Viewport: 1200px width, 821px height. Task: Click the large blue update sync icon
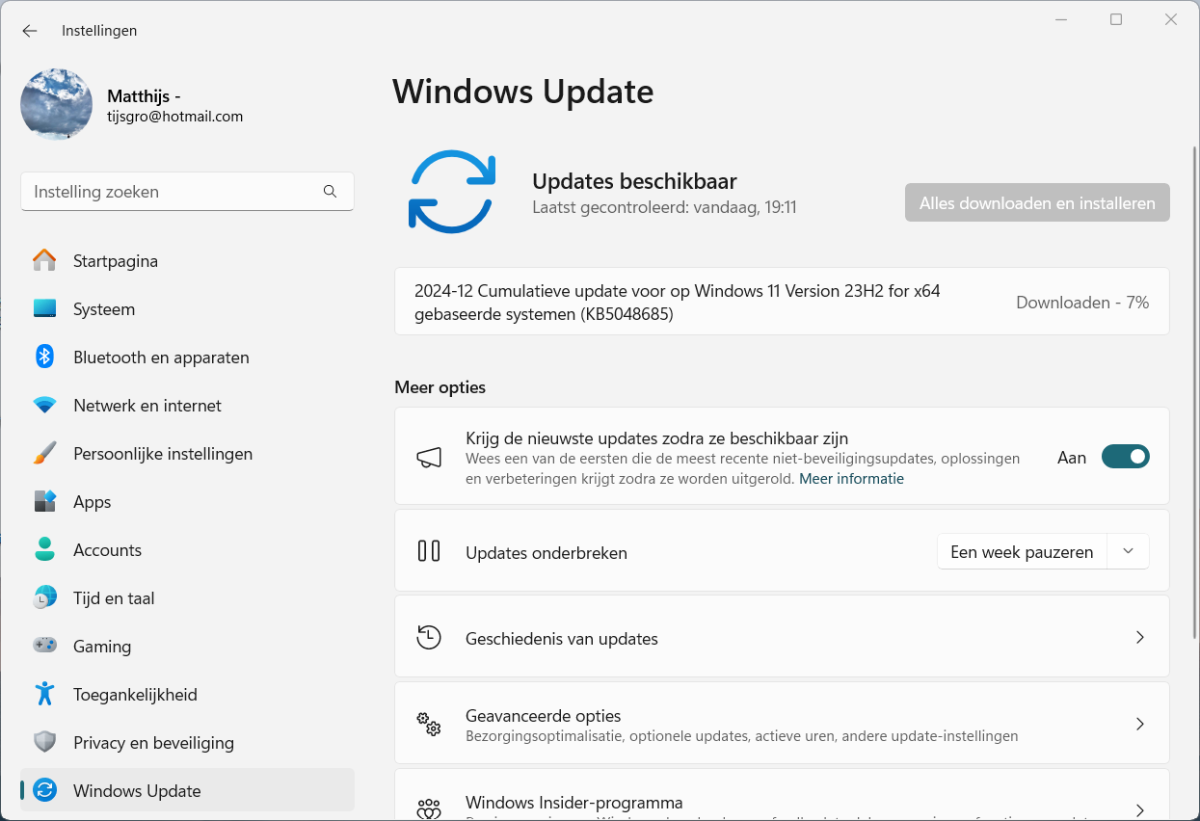(x=451, y=192)
